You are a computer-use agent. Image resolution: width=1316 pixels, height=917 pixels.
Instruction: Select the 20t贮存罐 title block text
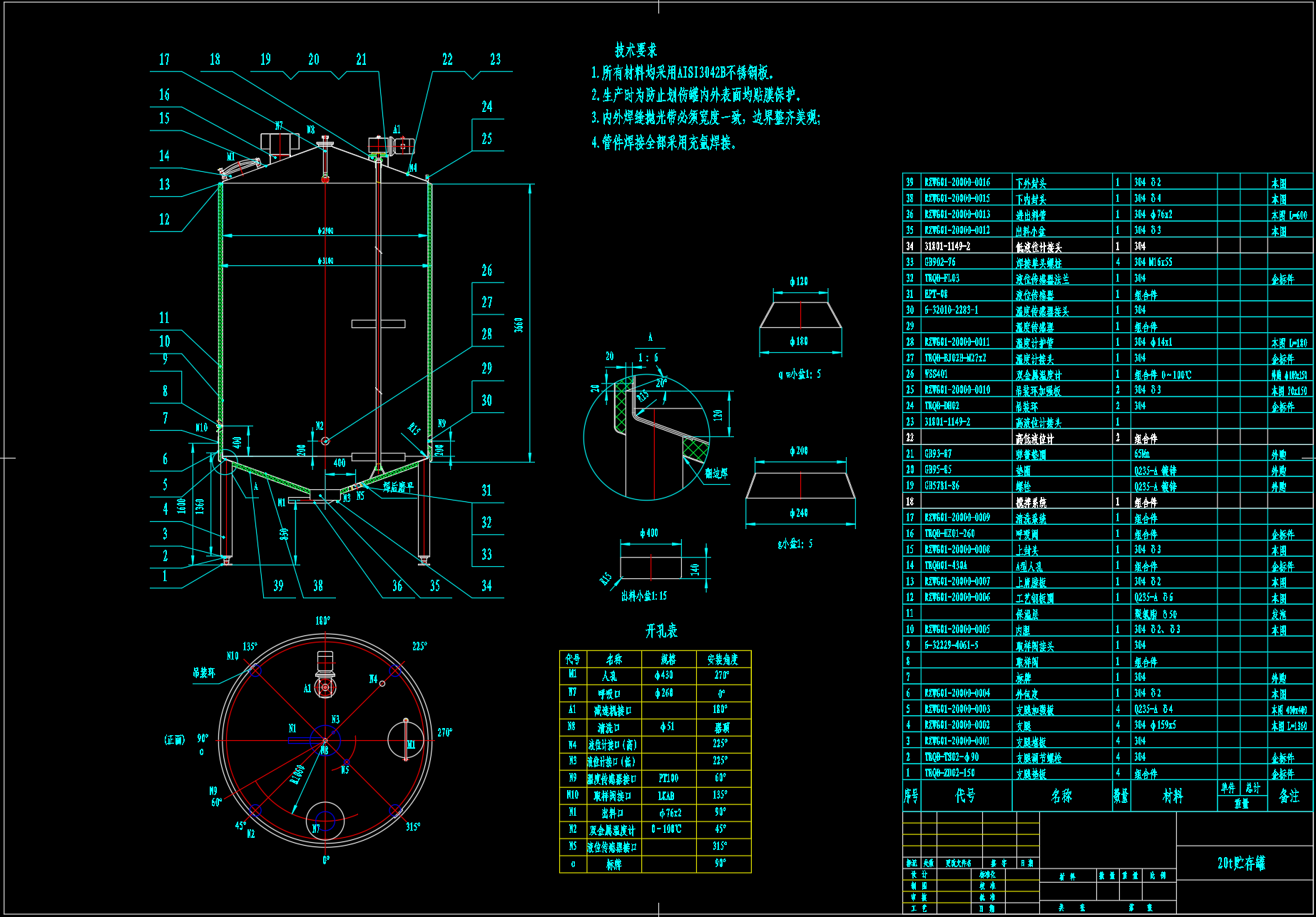tap(1240, 864)
